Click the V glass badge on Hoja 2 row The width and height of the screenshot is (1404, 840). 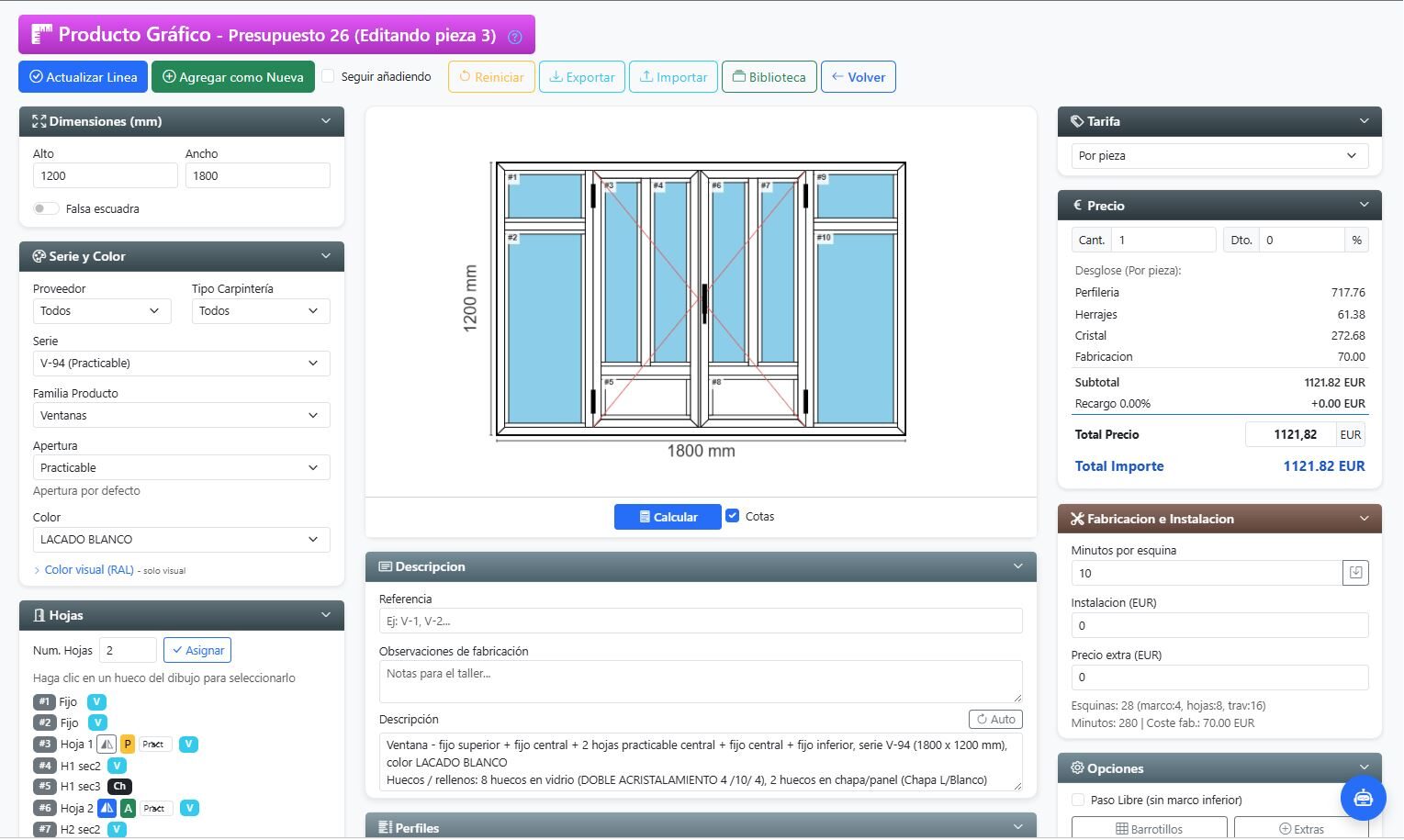pos(189,809)
